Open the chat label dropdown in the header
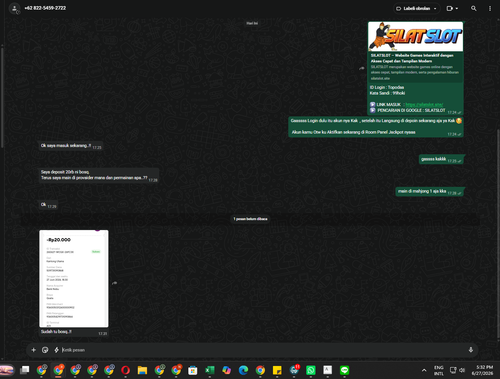This screenshot has height=379, width=500. pyautogui.click(x=417, y=9)
